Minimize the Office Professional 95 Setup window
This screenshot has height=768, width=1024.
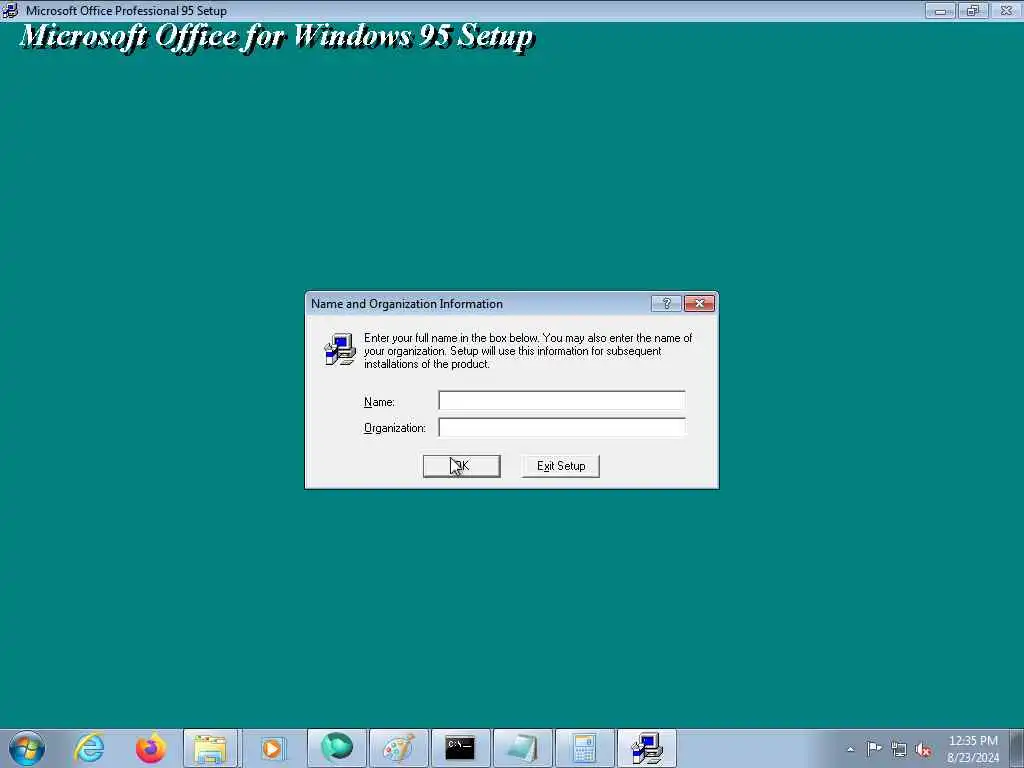click(940, 11)
